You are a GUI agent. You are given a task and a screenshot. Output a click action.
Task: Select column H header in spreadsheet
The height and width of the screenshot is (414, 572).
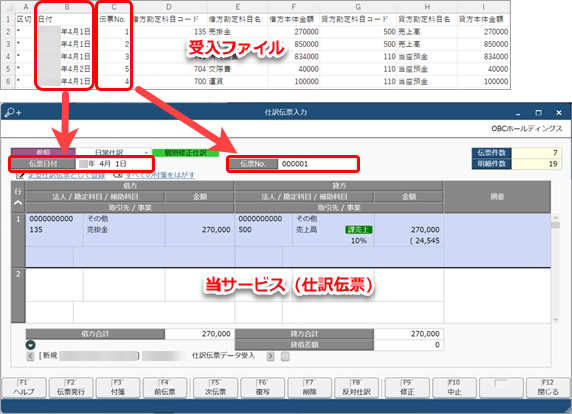coord(427,7)
